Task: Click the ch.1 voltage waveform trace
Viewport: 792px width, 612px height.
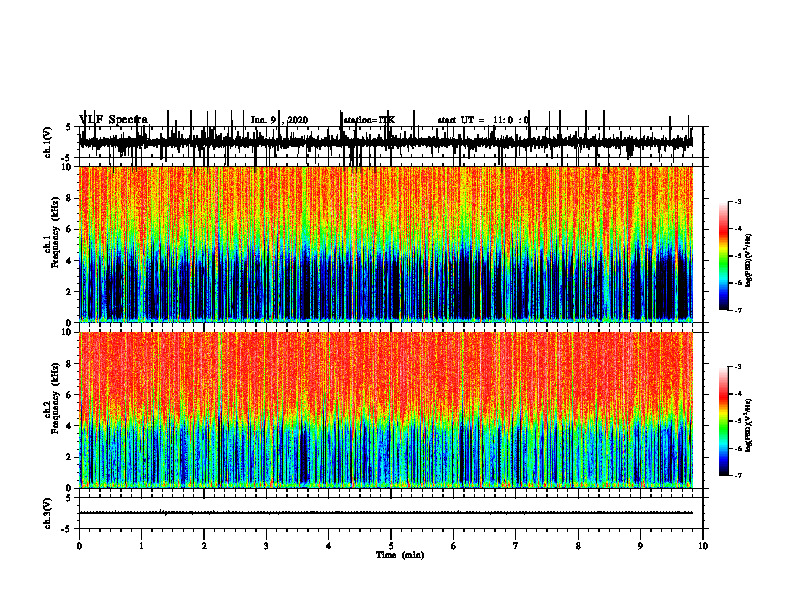Action: (386, 141)
